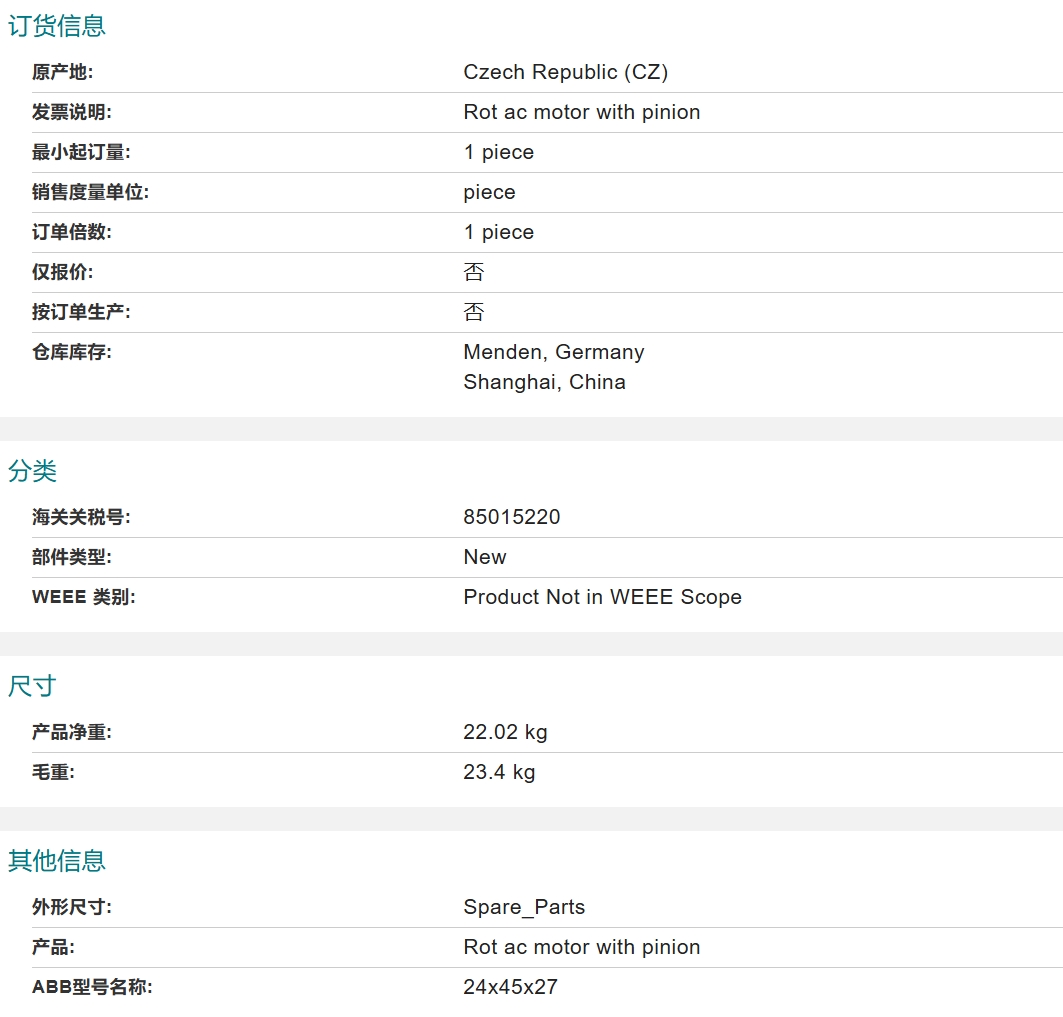Image resolution: width=1063 pixels, height=1017 pixels.
Task: Click the 销售度量单位 piece value
Action: tap(489, 192)
